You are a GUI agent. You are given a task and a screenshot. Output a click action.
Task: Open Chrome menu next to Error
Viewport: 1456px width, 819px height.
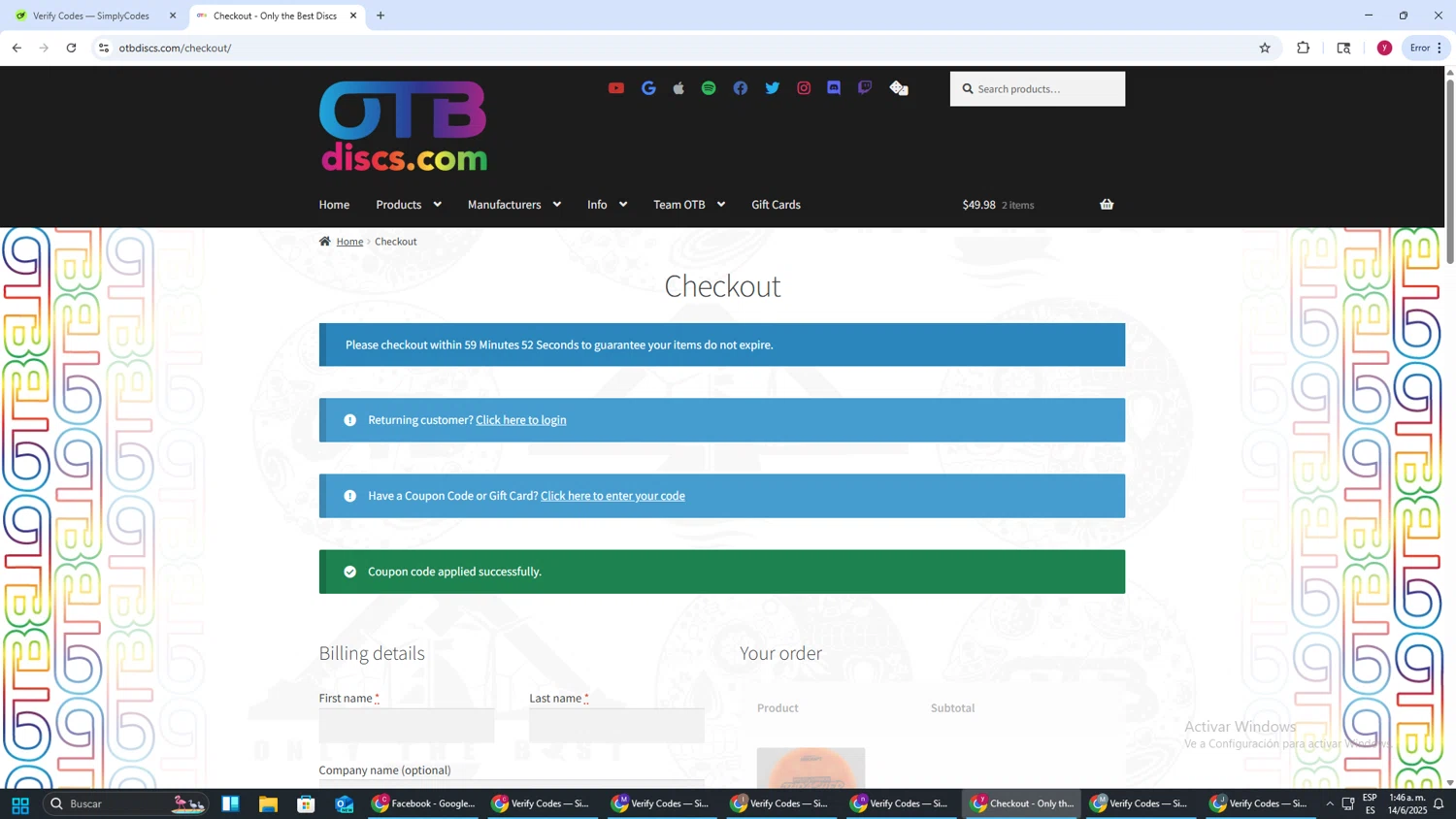(1439, 48)
